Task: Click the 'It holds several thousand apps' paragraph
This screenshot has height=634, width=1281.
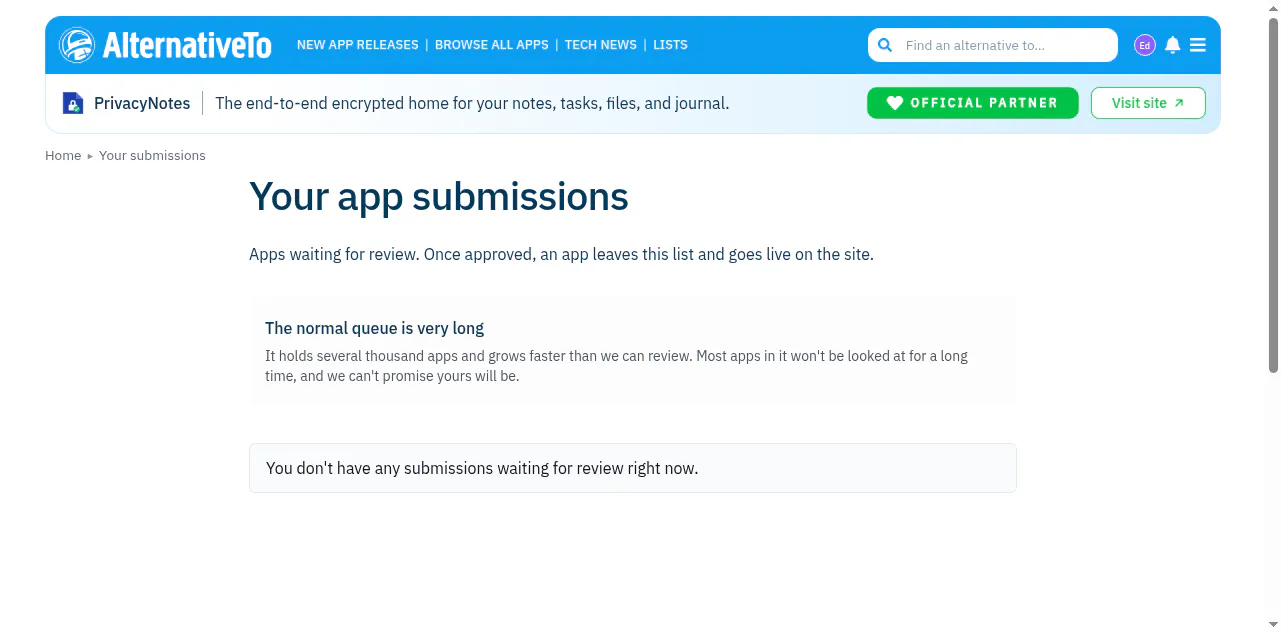Action: tap(616, 366)
